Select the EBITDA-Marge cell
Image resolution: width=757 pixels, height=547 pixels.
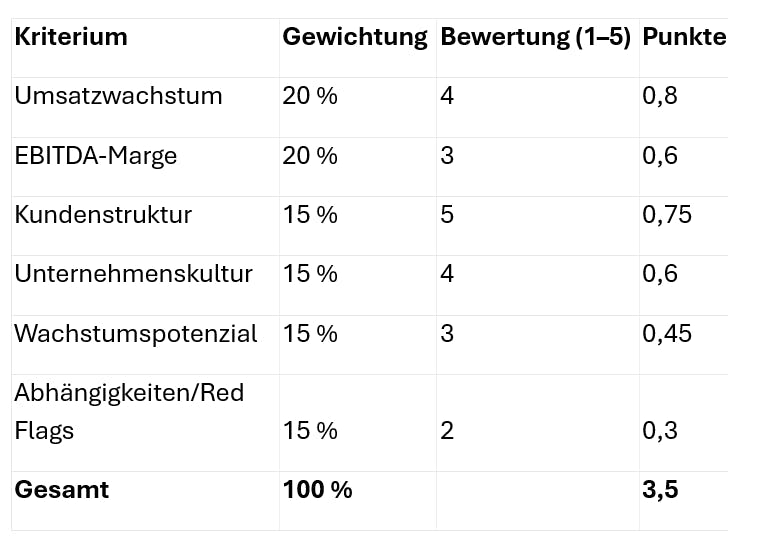[x=96, y=156]
